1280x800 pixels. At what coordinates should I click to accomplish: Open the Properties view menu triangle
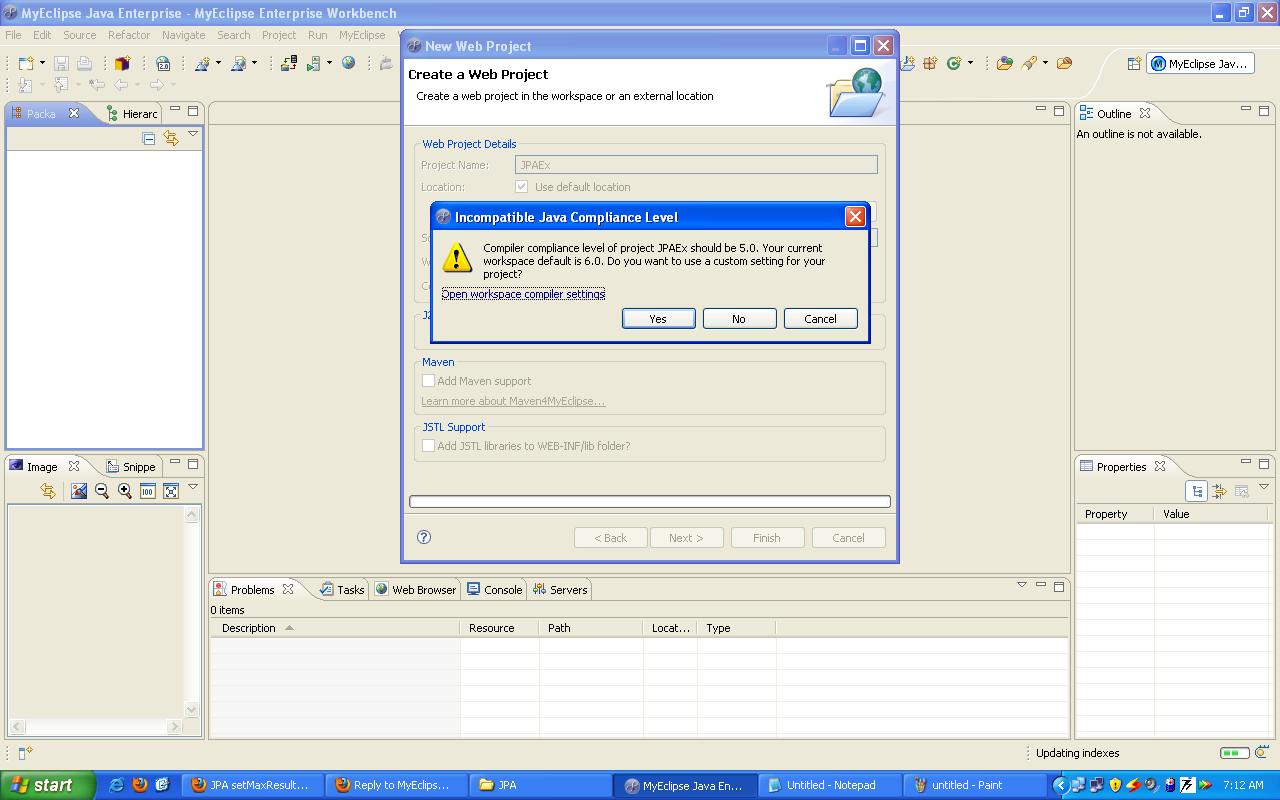[x=1264, y=487]
